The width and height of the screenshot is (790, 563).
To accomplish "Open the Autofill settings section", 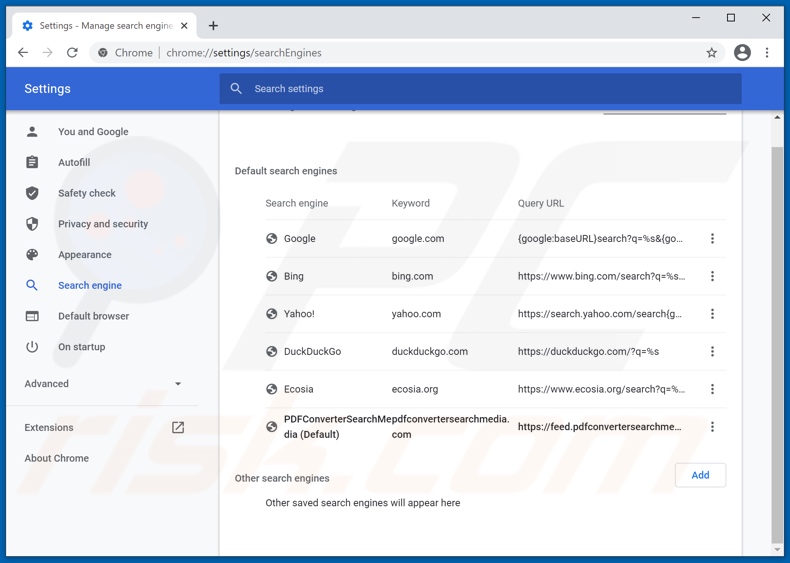I will click(74, 162).
